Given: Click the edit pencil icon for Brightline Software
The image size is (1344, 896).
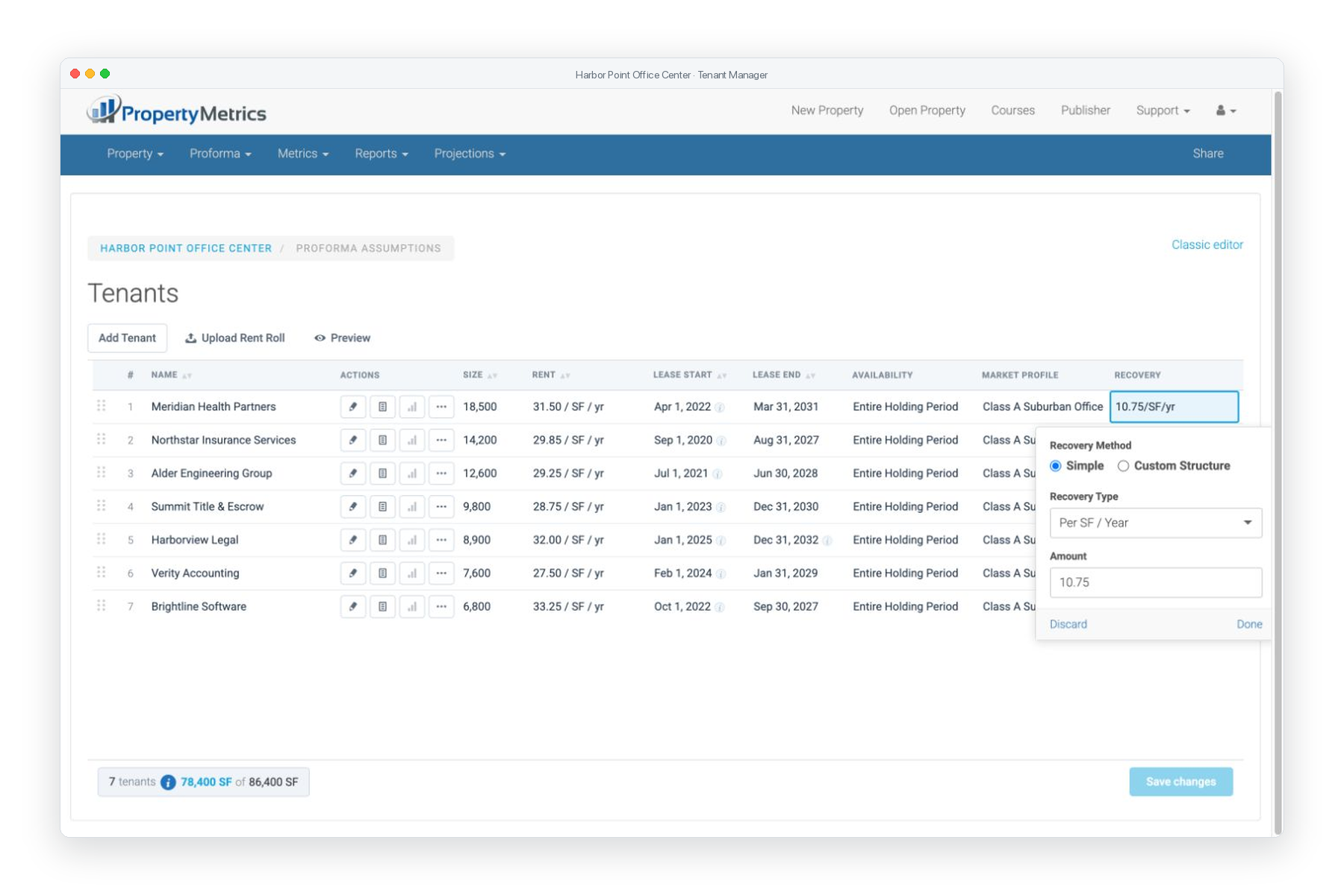Looking at the screenshot, I should (x=353, y=606).
